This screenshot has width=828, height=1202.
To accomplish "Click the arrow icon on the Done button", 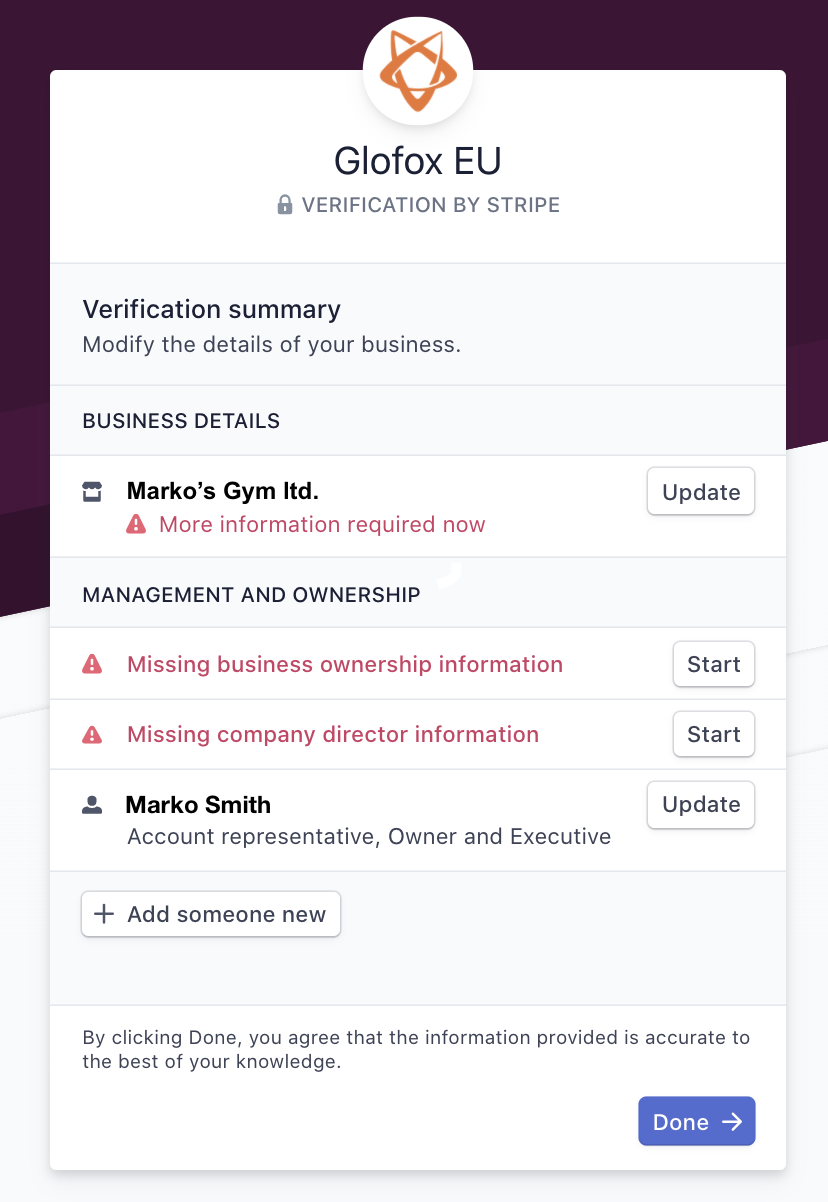I will [732, 1121].
